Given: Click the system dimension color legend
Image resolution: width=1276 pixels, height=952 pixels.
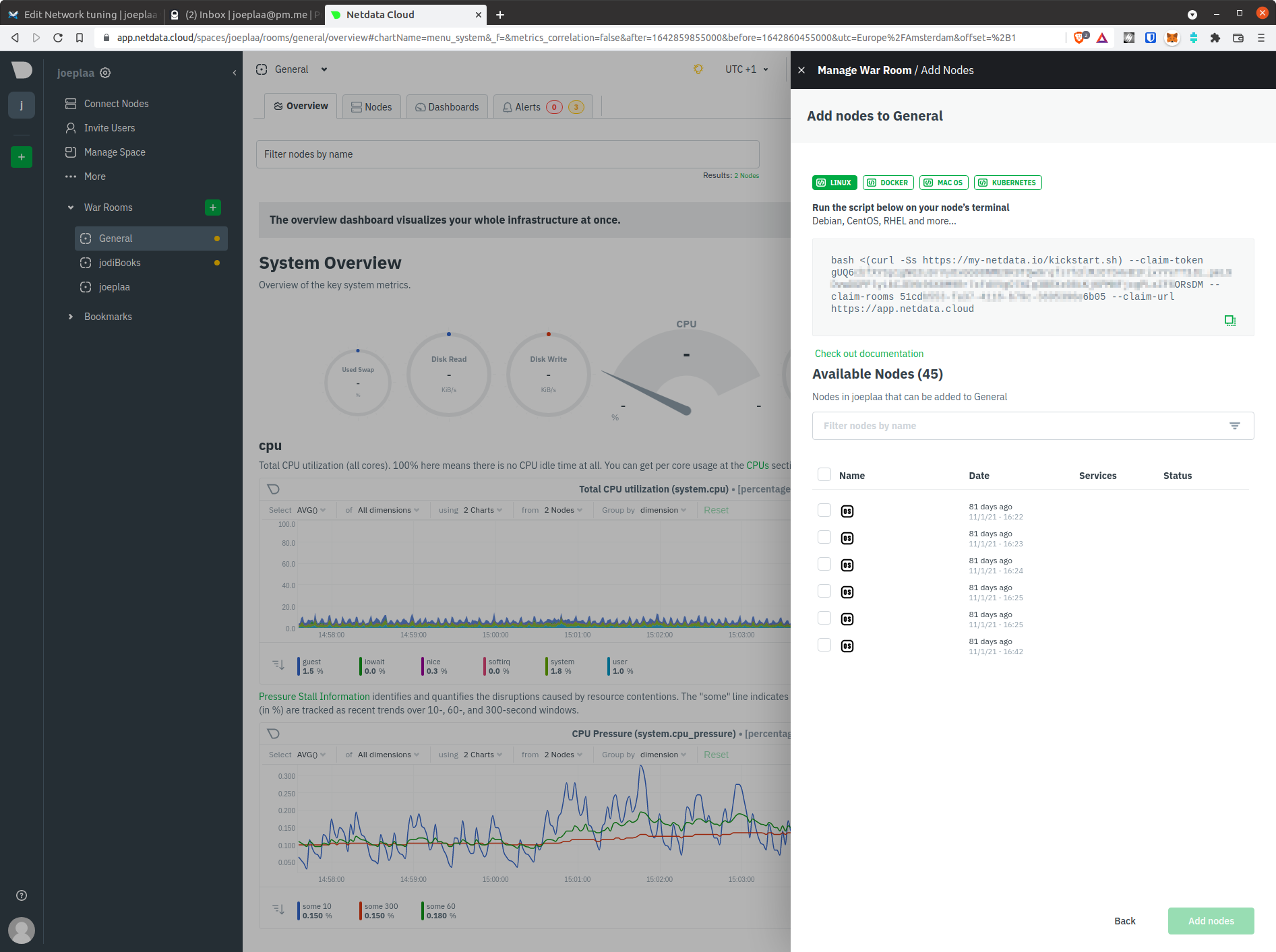Looking at the screenshot, I should [547, 666].
